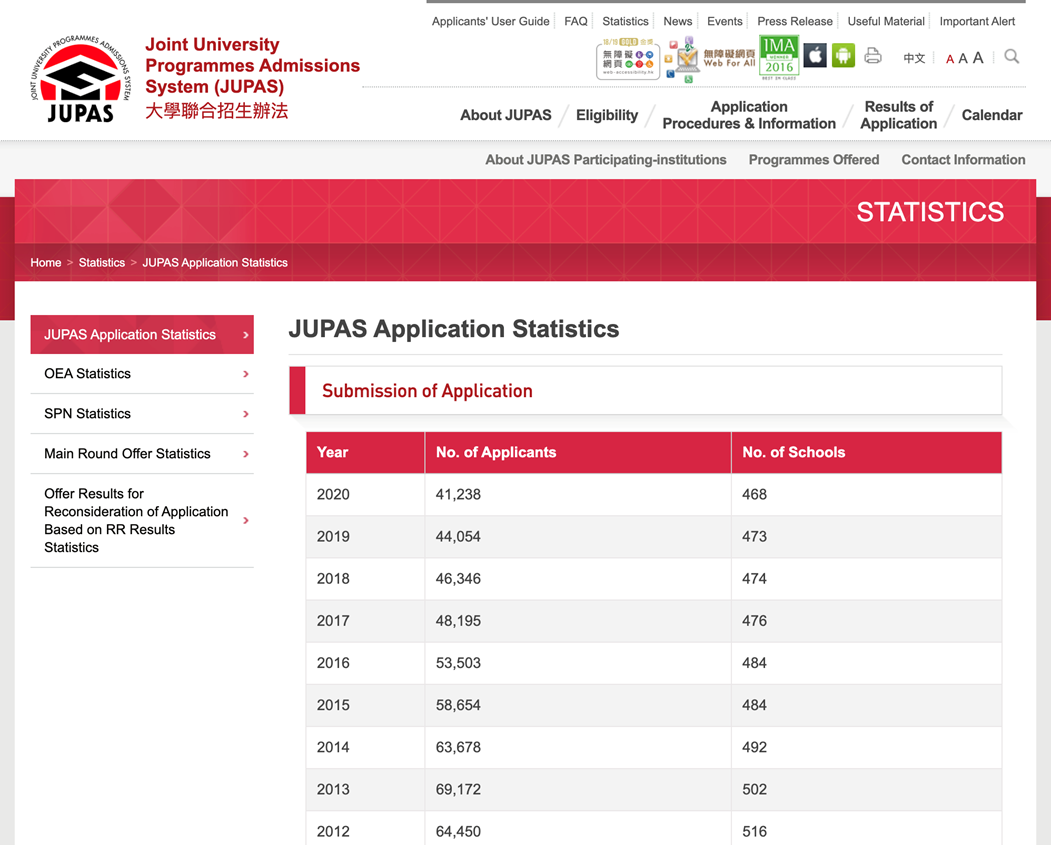Open the News link
Screen dimensions: 1051x845
[x=678, y=21]
